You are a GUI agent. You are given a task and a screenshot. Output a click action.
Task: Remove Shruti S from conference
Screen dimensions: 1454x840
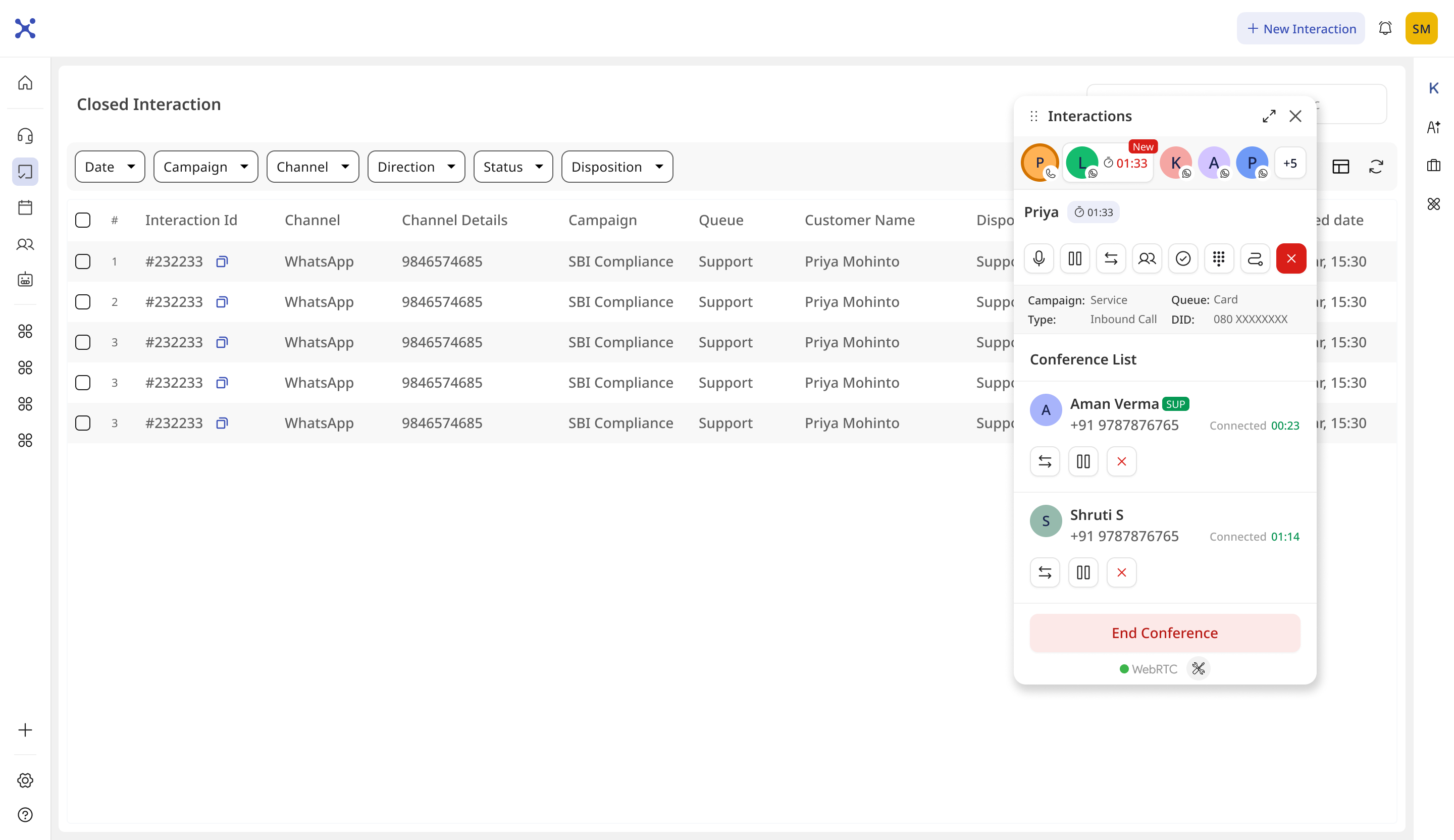[1122, 572]
